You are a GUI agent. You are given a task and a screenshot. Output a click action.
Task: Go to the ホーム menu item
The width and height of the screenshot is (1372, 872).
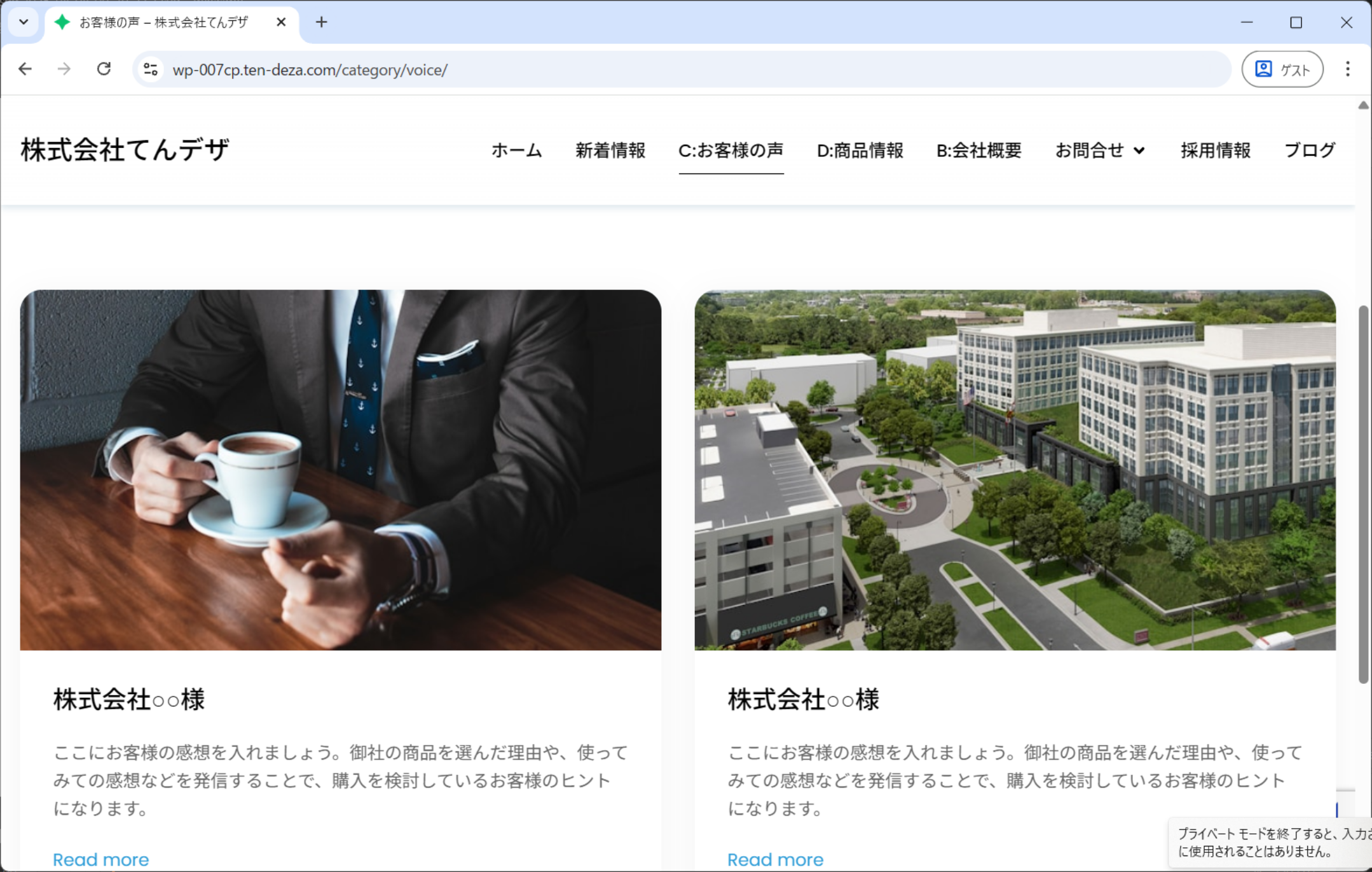pyautogui.click(x=516, y=151)
